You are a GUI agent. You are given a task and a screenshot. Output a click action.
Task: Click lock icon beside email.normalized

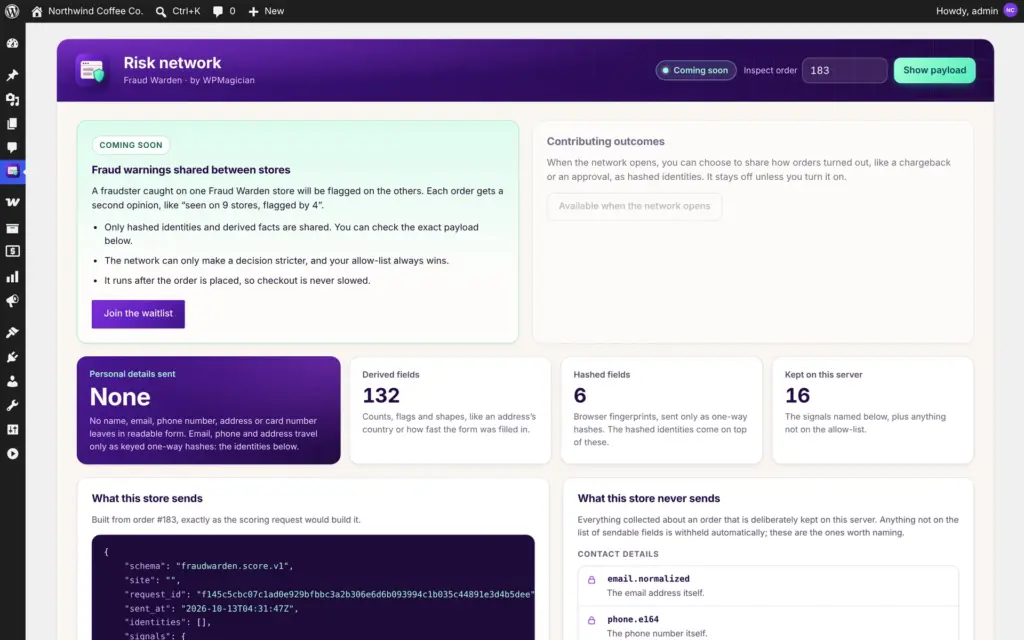pyautogui.click(x=592, y=580)
